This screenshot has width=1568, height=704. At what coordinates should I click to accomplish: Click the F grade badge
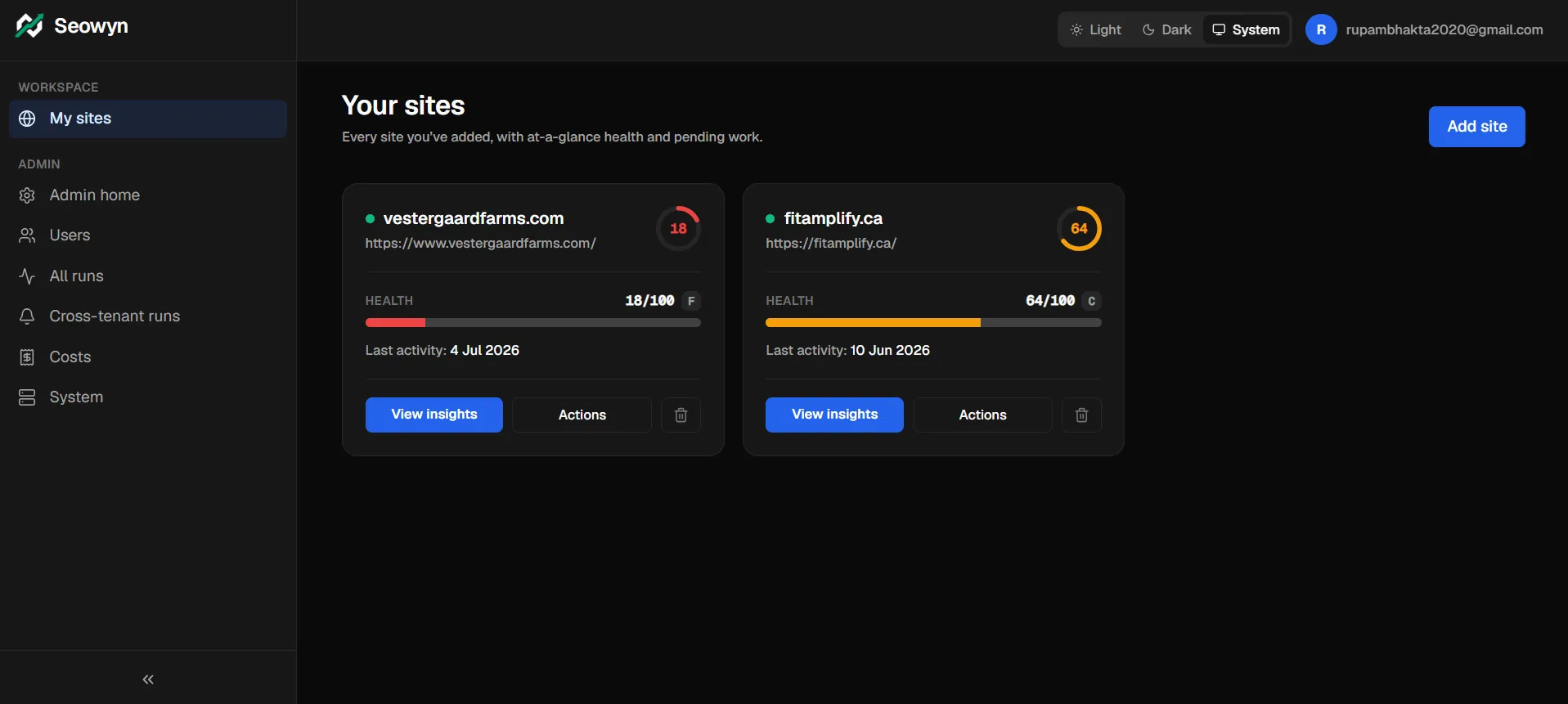(691, 301)
